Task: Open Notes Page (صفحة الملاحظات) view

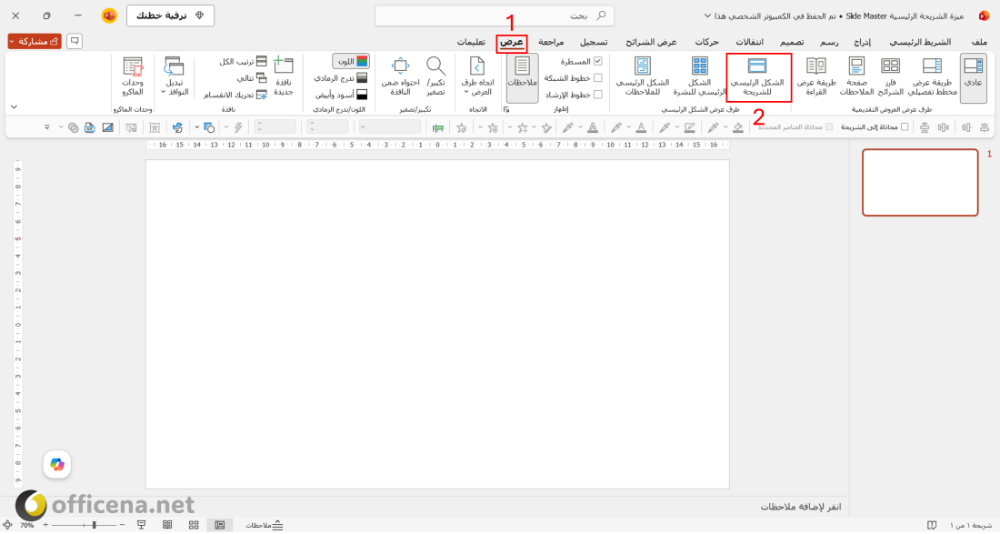Action: (x=857, y=78)
